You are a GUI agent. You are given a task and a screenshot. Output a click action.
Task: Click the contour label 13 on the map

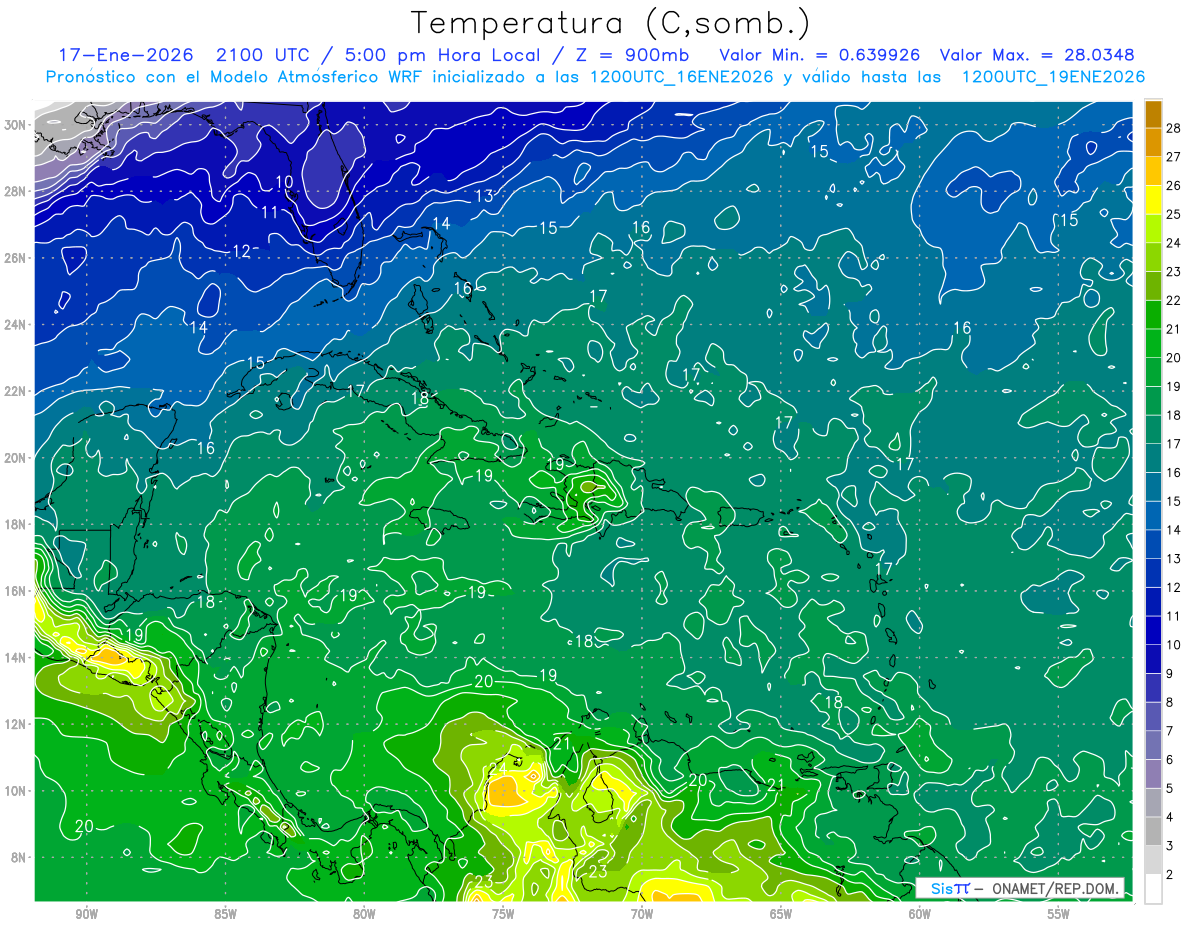pos(484,197)
